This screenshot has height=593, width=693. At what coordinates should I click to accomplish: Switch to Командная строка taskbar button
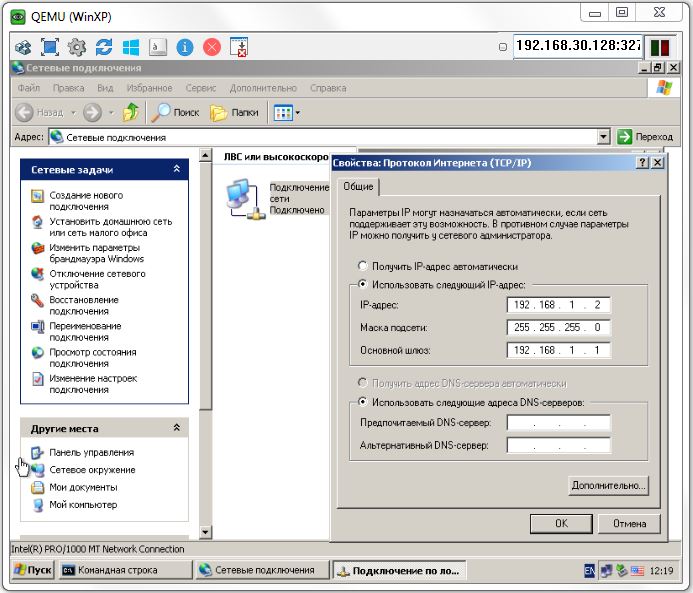(x=125, y=570)
